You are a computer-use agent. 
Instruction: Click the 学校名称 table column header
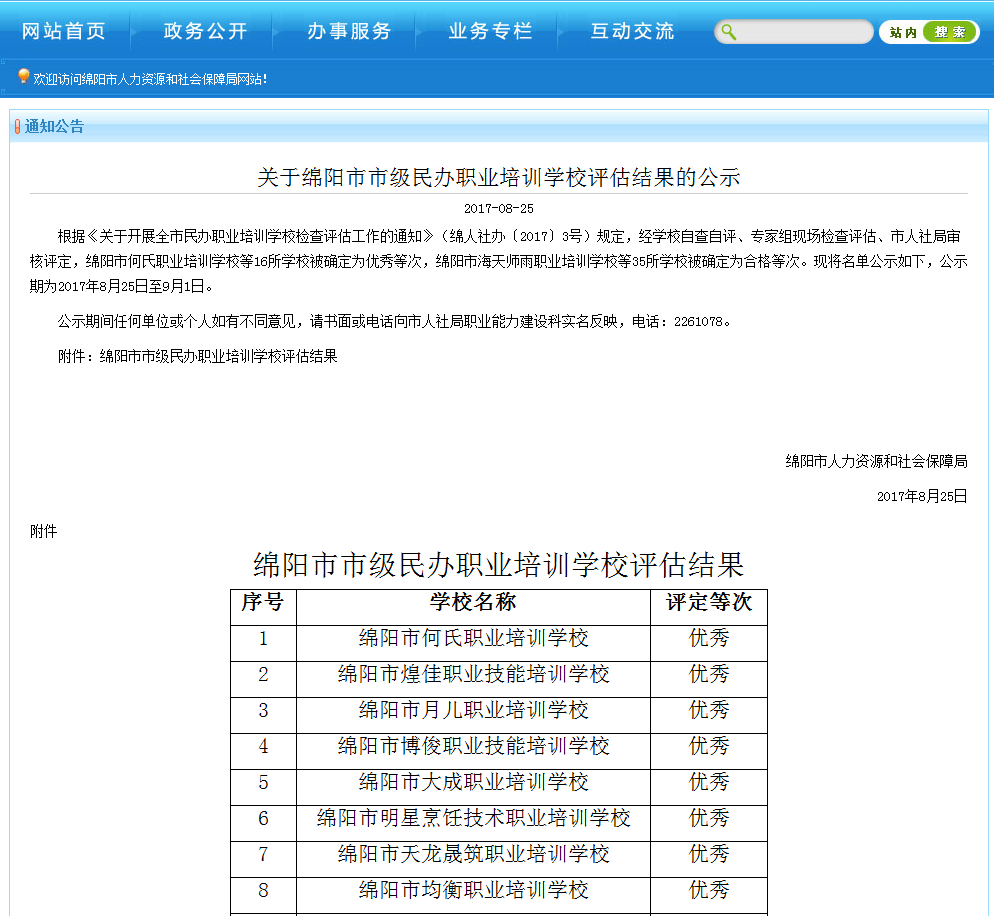coord(473,602)
